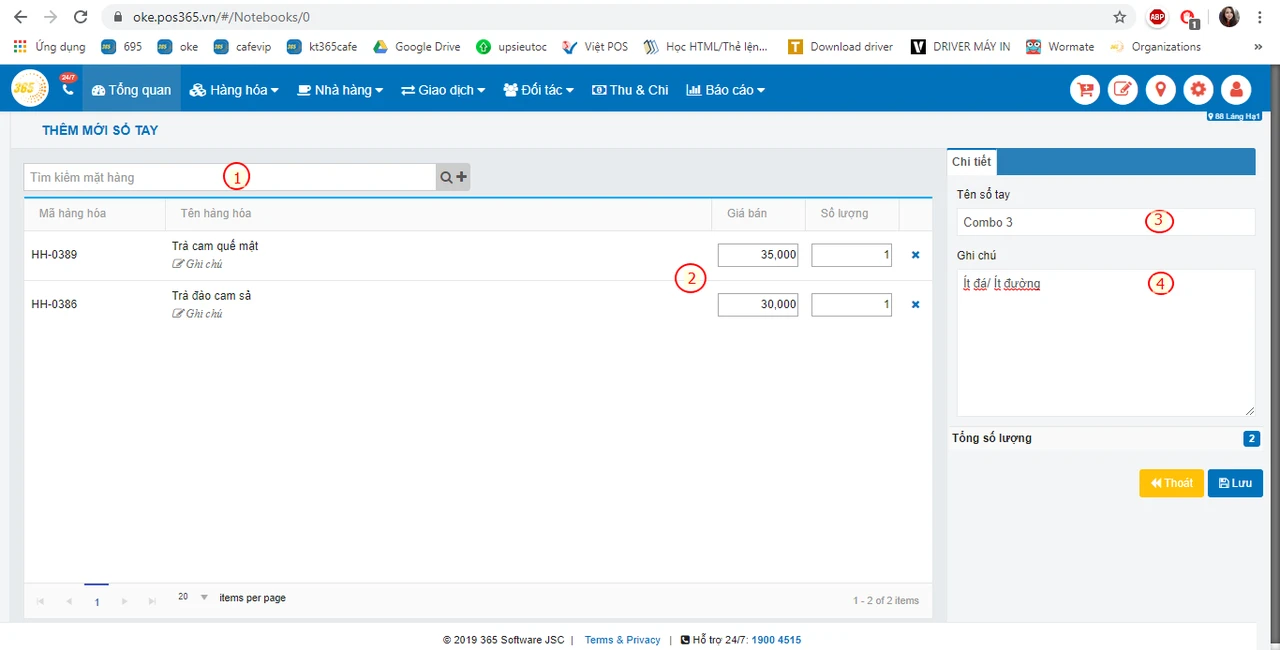The width and height of the screenshot is (1280, 650).
Task: Show more bookmarks chevron
Action: (1257, 46)
